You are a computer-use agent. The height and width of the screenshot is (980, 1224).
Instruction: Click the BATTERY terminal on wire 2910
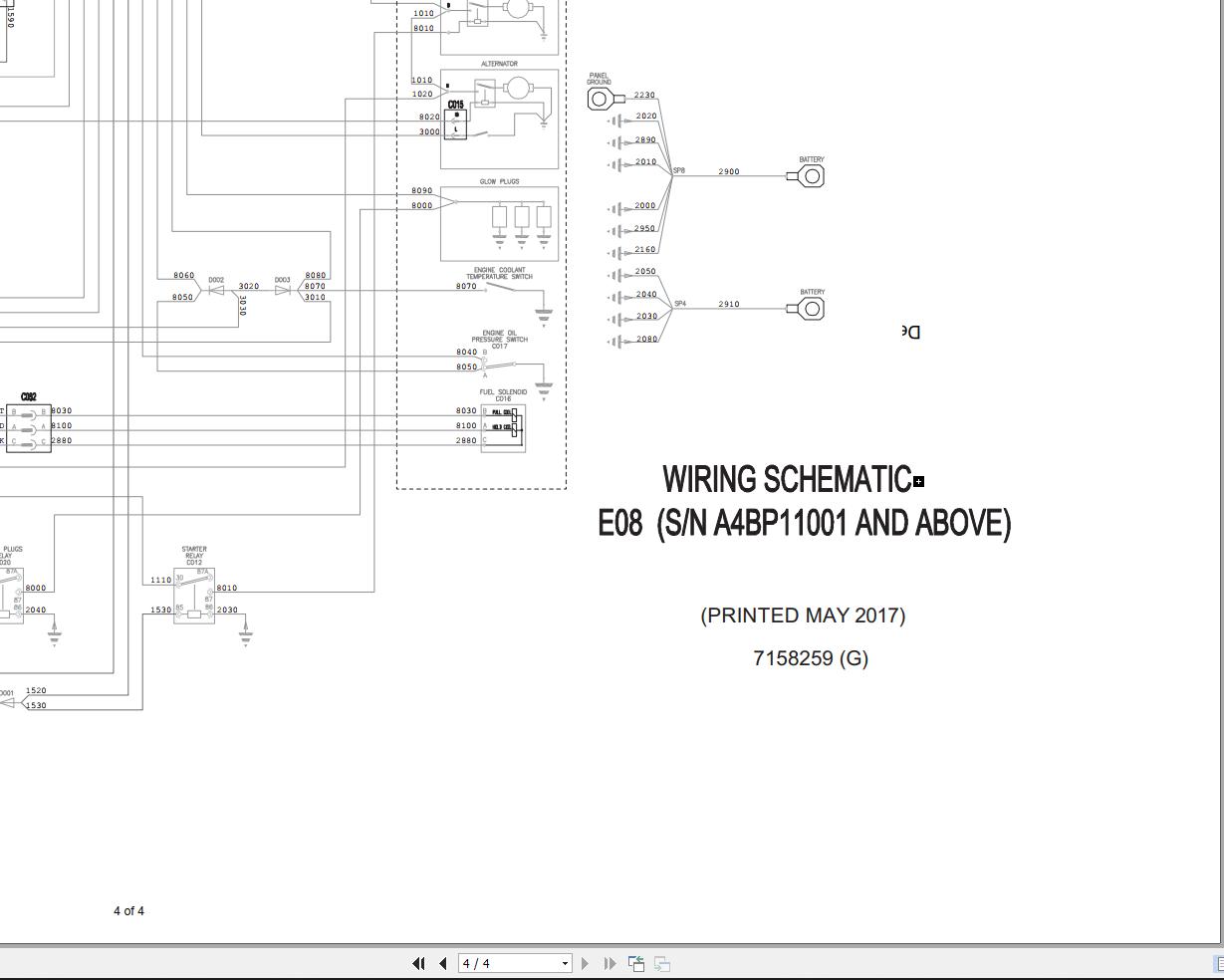point(807,309)
